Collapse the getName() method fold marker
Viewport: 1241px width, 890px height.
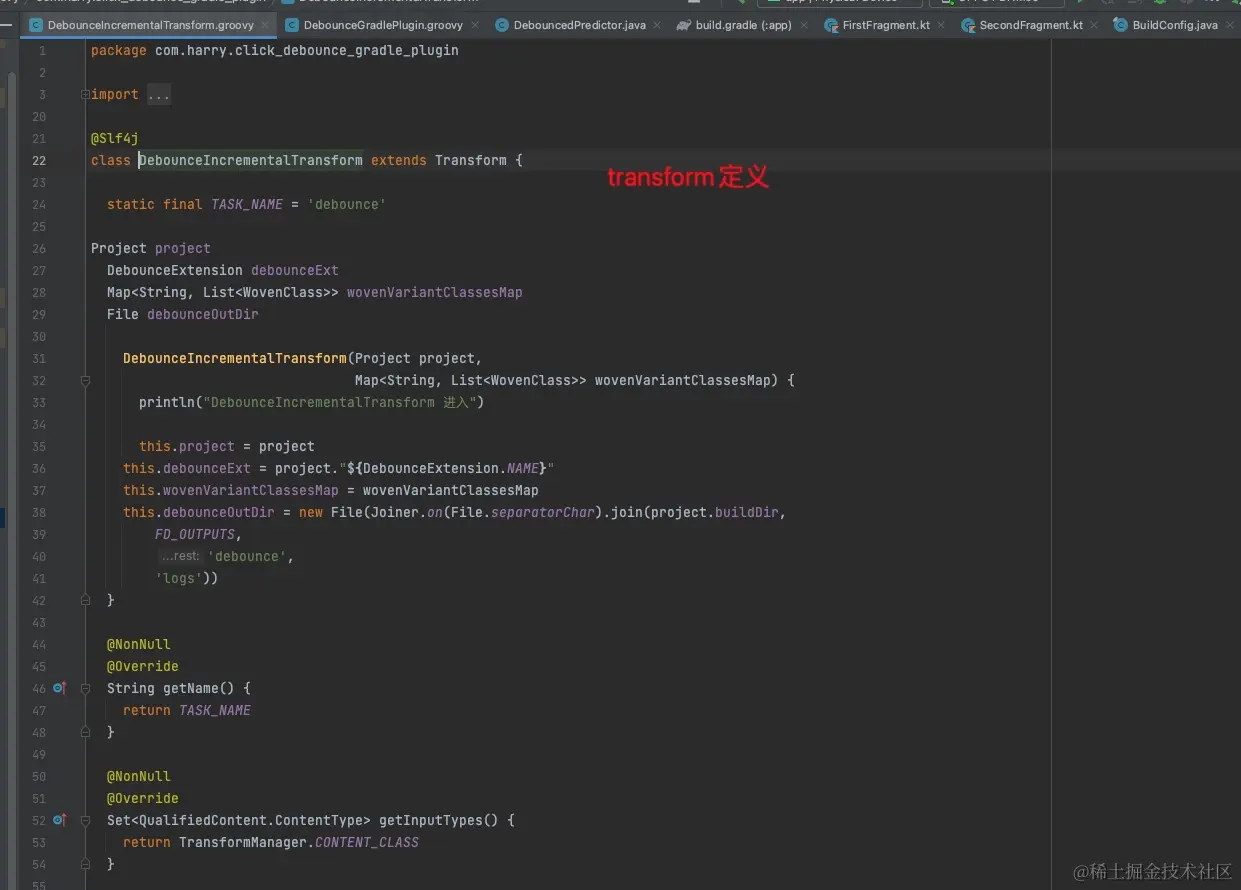tap(85, 688)
